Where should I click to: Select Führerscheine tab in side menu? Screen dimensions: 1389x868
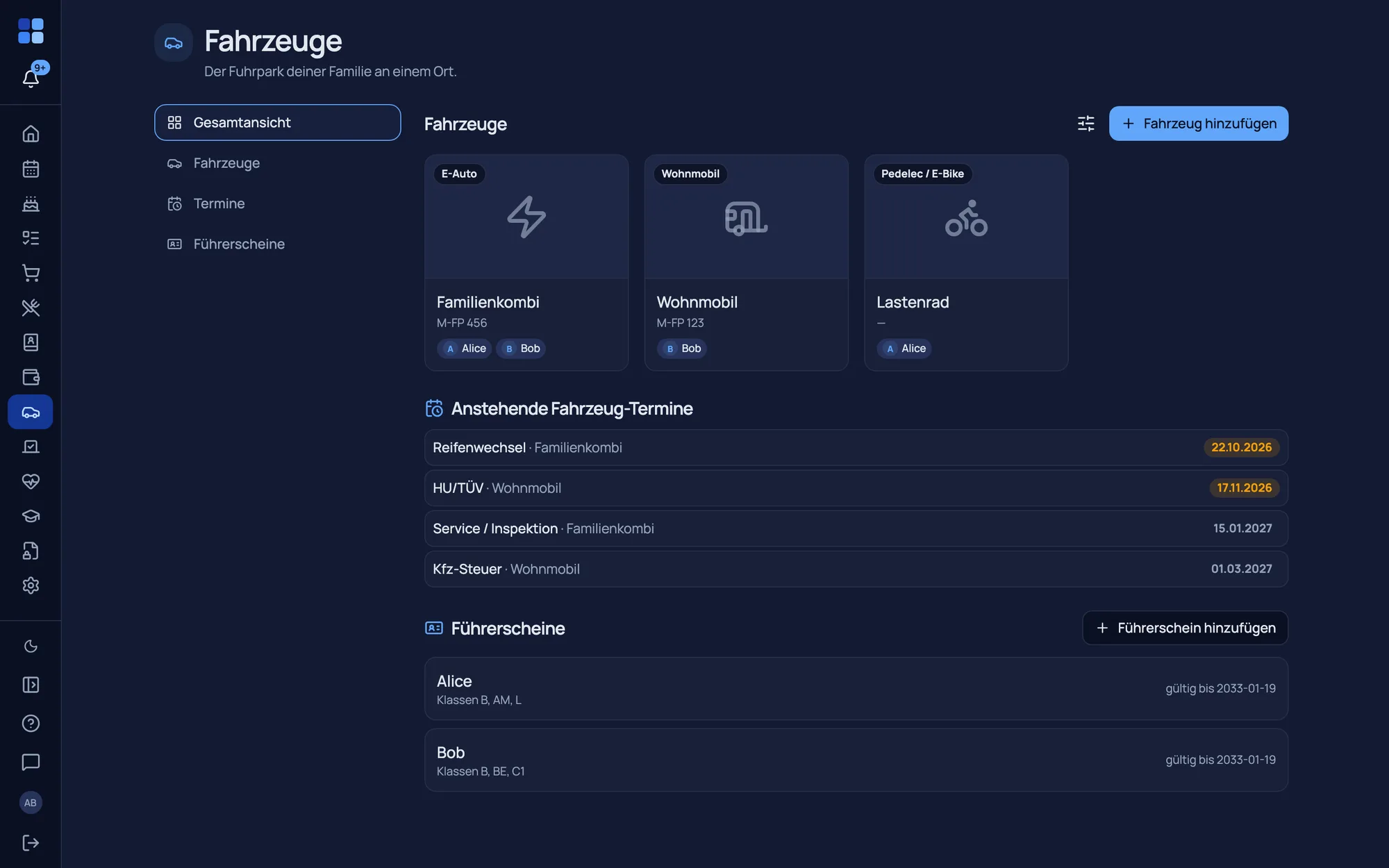277,244
